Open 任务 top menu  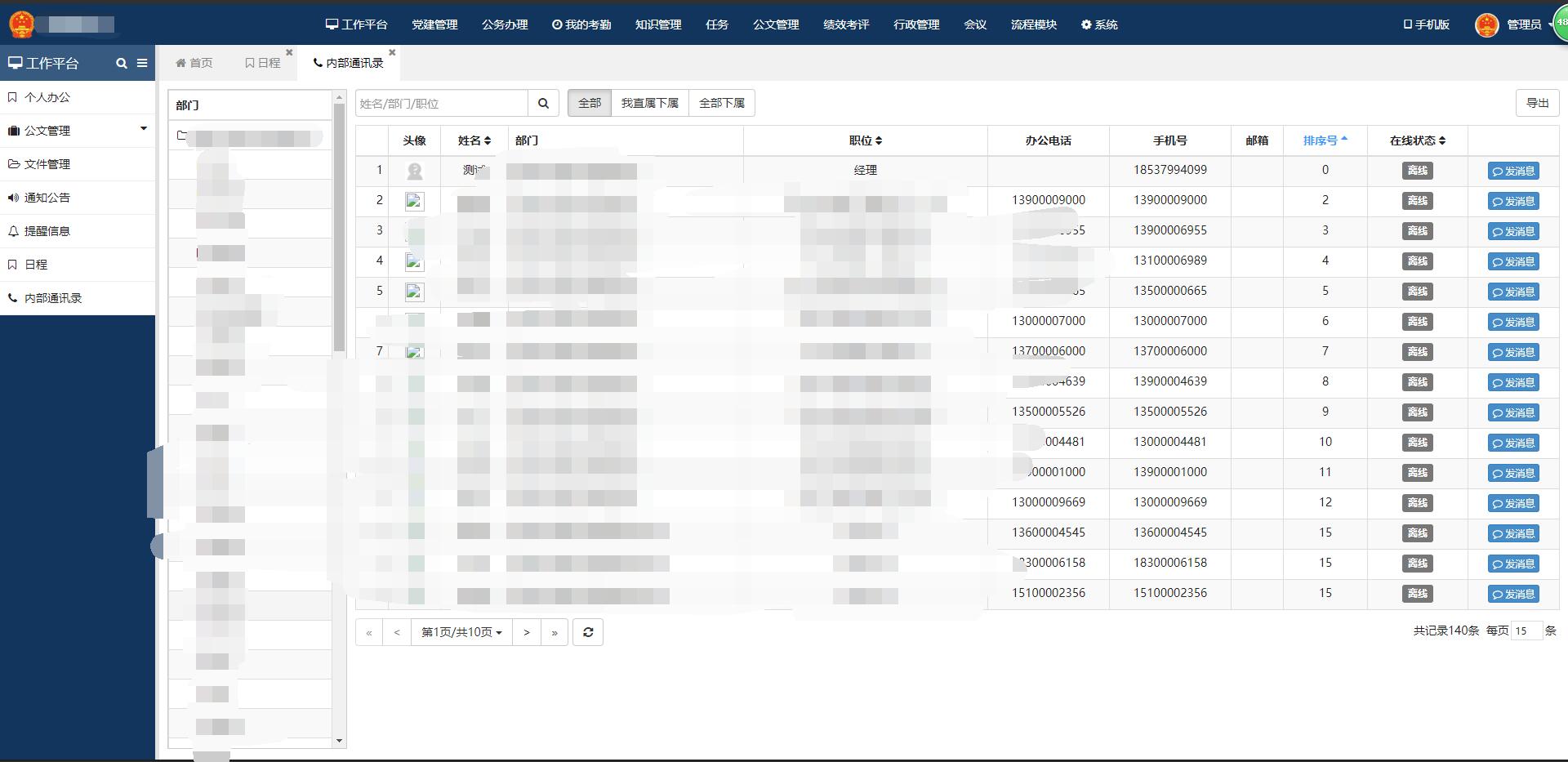tap(717, 25)
